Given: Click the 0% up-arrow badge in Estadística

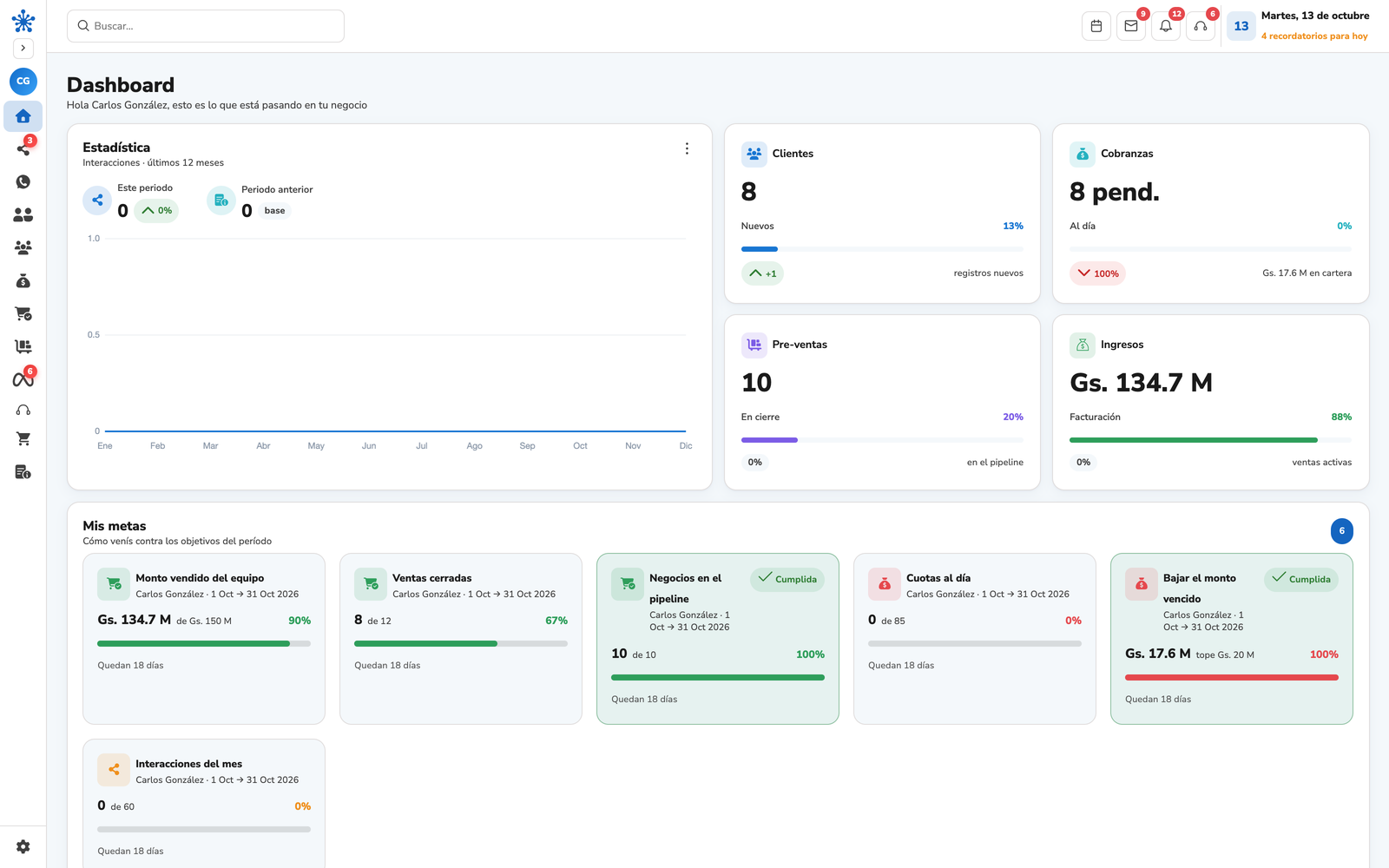Looking at the screenshot, I should point(156,211).
